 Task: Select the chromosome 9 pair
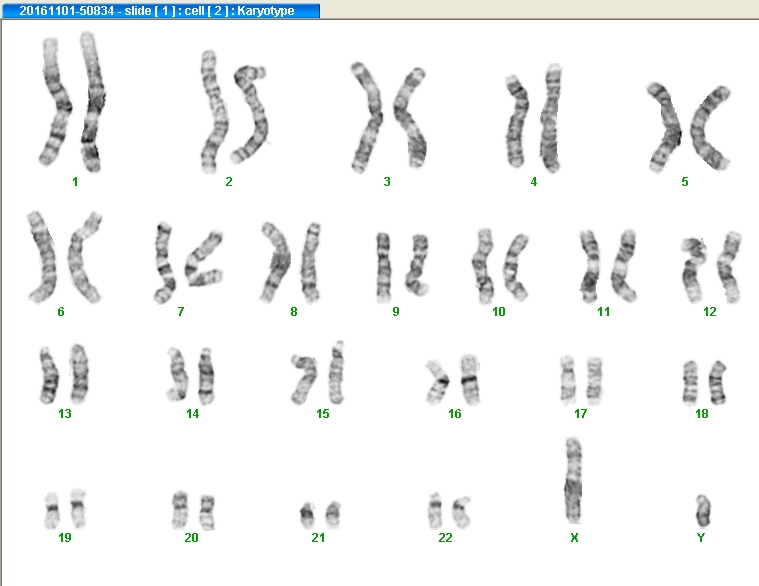coord(403,268)
